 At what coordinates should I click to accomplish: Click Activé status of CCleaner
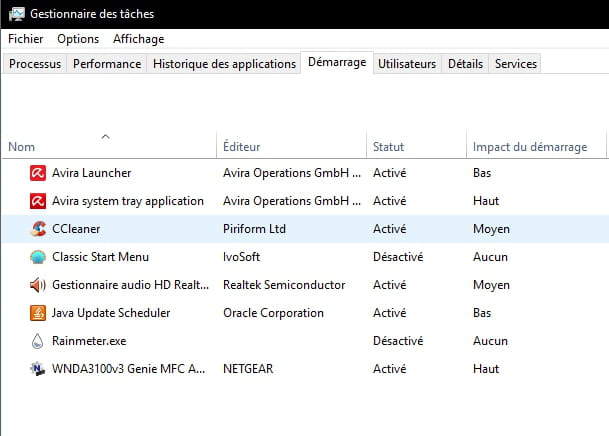point(390,229)
